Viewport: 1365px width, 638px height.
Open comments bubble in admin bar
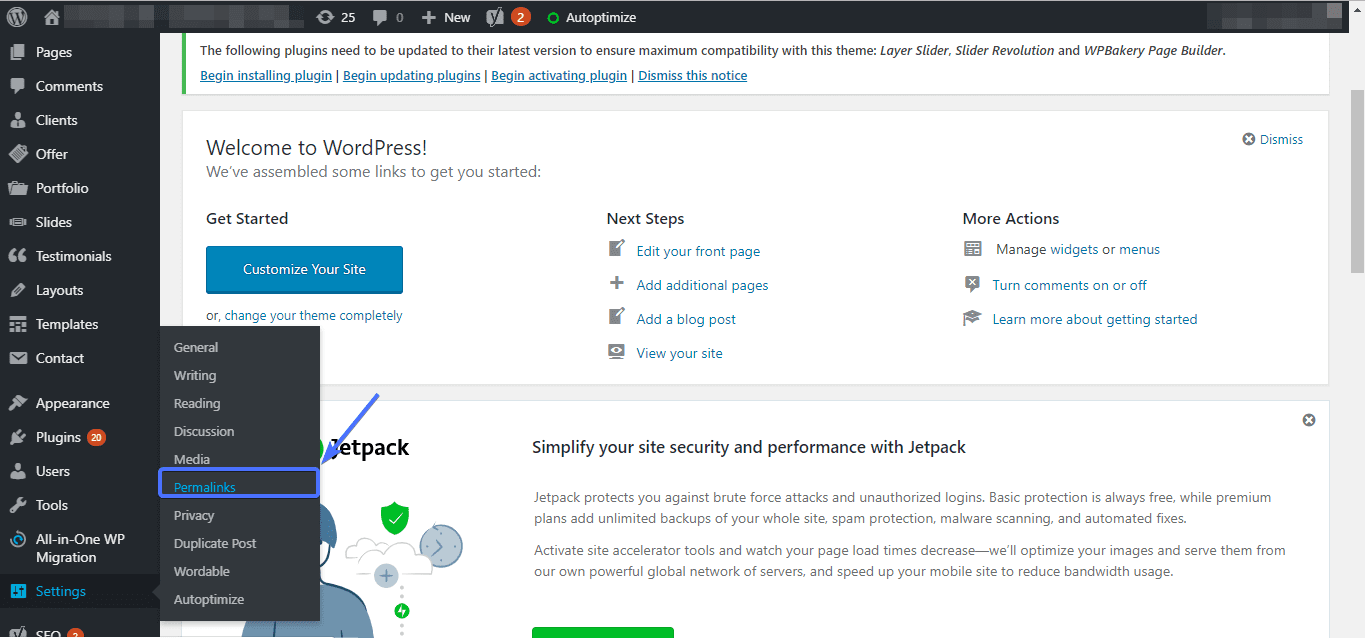pos(388,17)
